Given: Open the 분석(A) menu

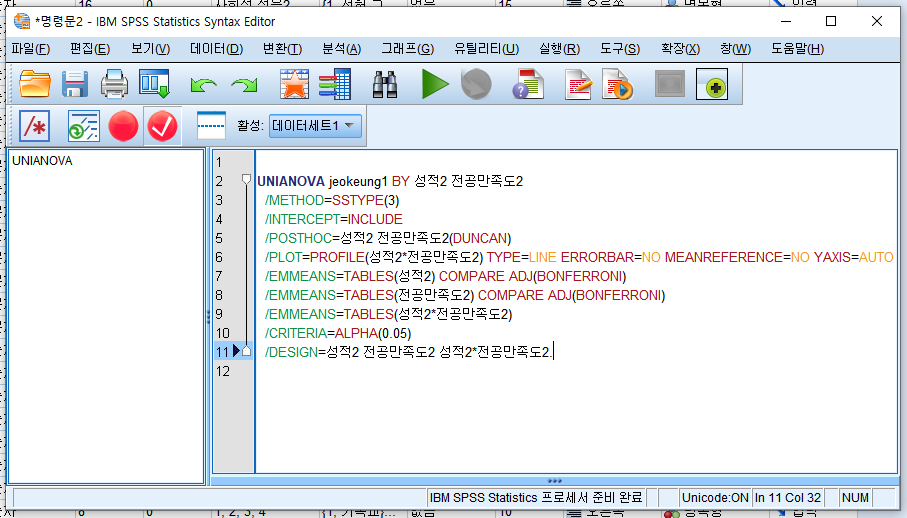Looking at the screenshot, I should (x=342, y=49).
